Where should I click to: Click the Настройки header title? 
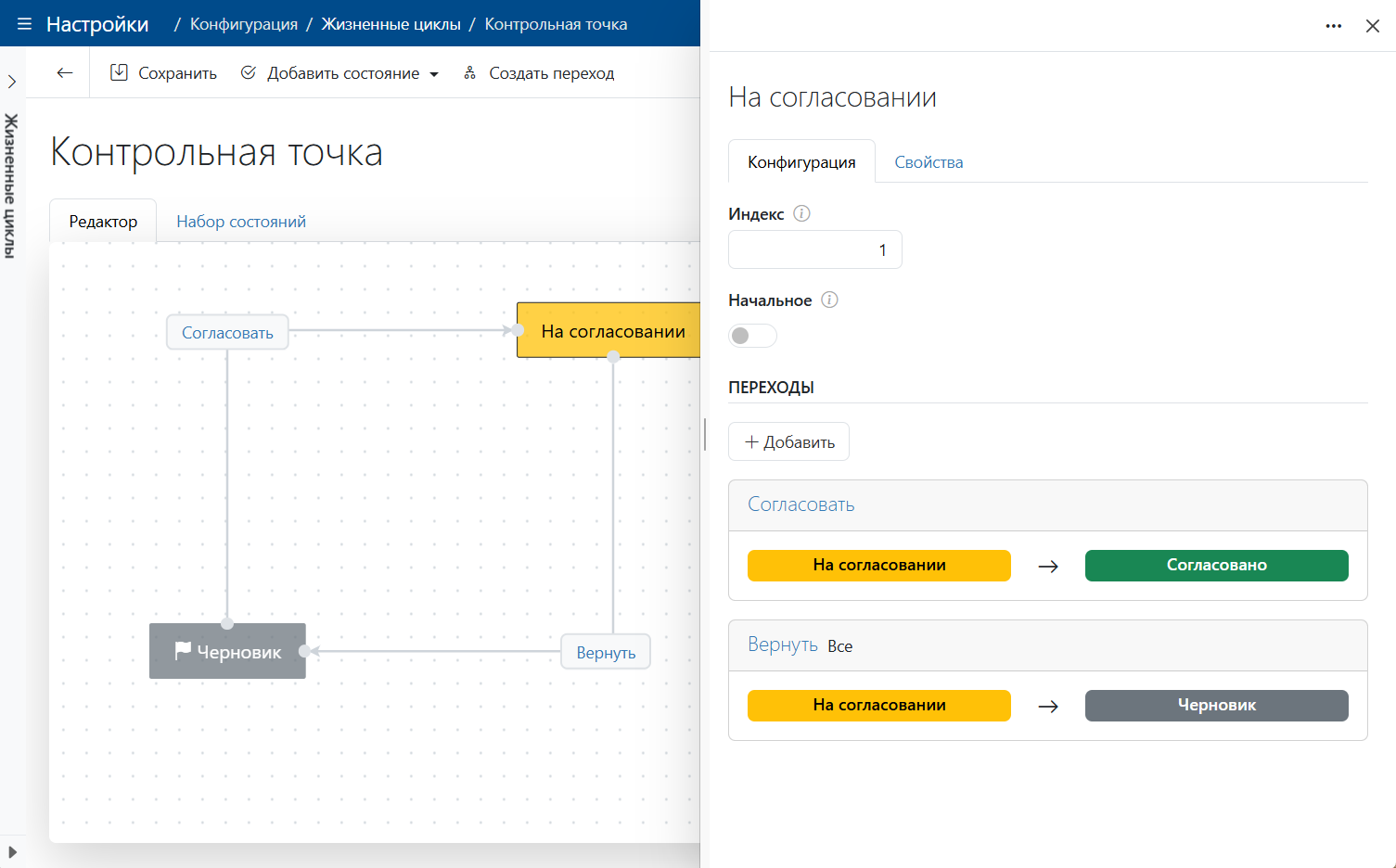[97, 24]
